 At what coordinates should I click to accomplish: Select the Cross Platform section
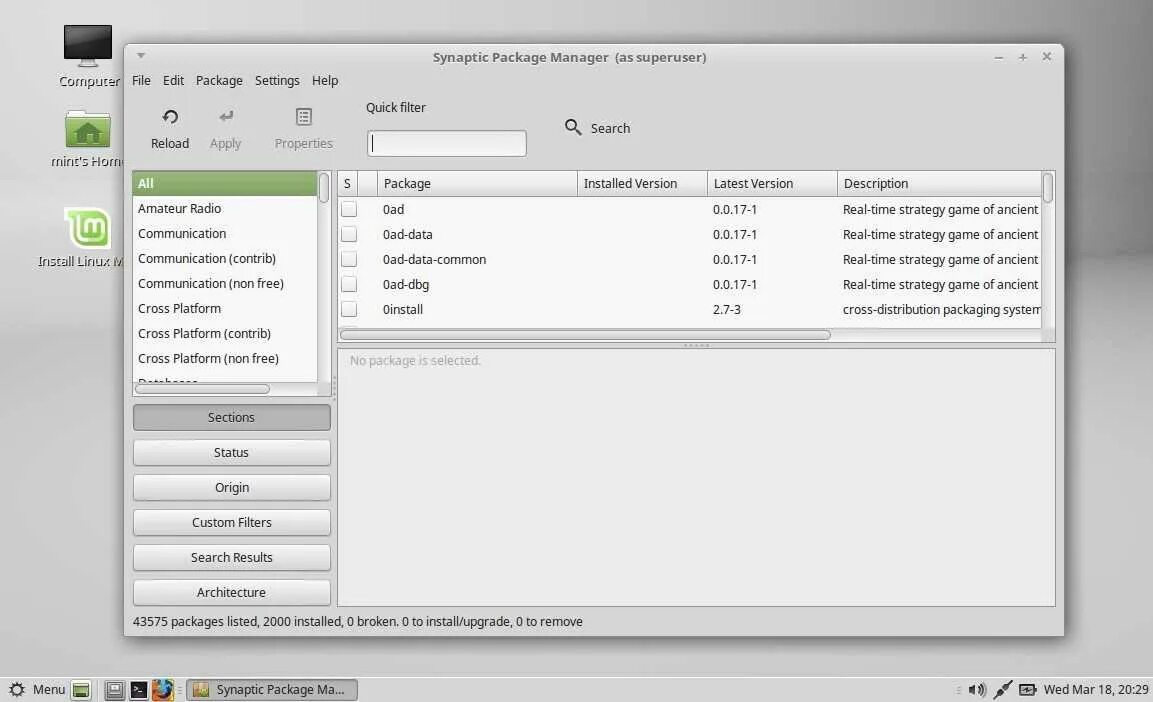coord(225,309)
